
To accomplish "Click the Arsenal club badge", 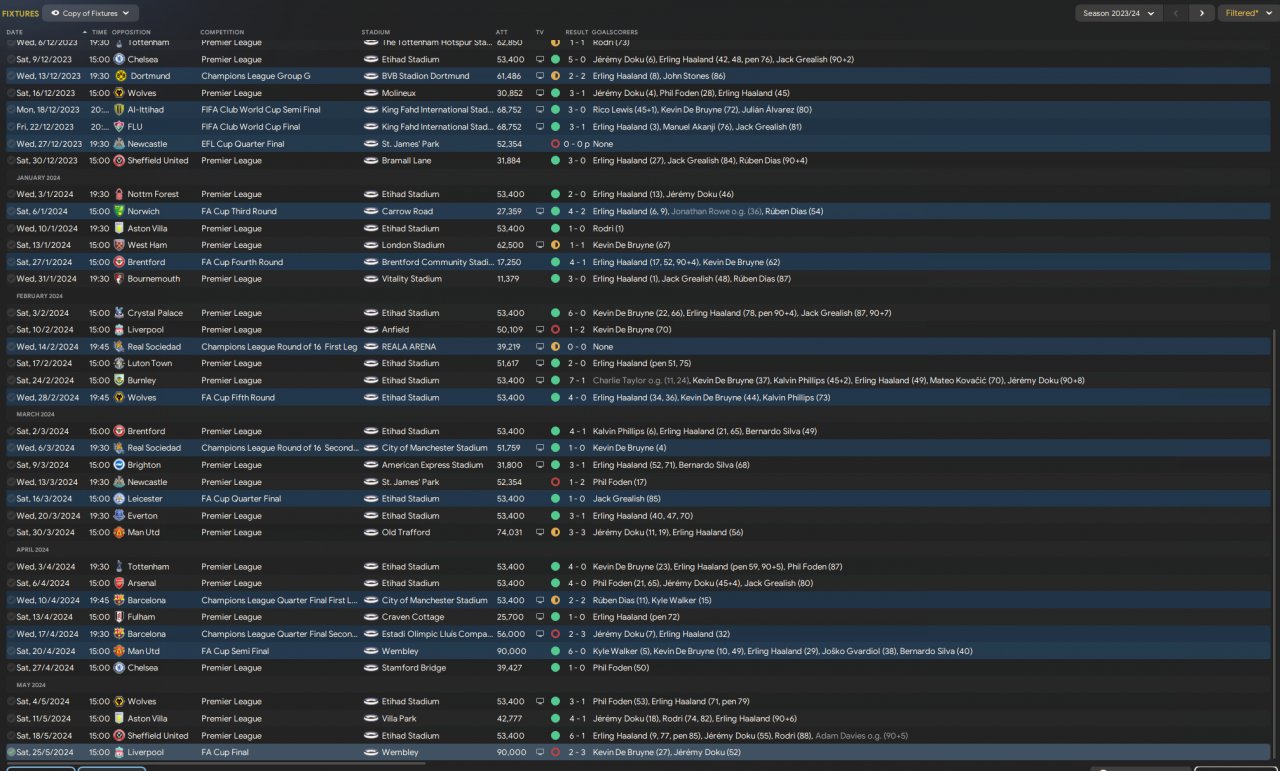I will click(x=119, y=583).
